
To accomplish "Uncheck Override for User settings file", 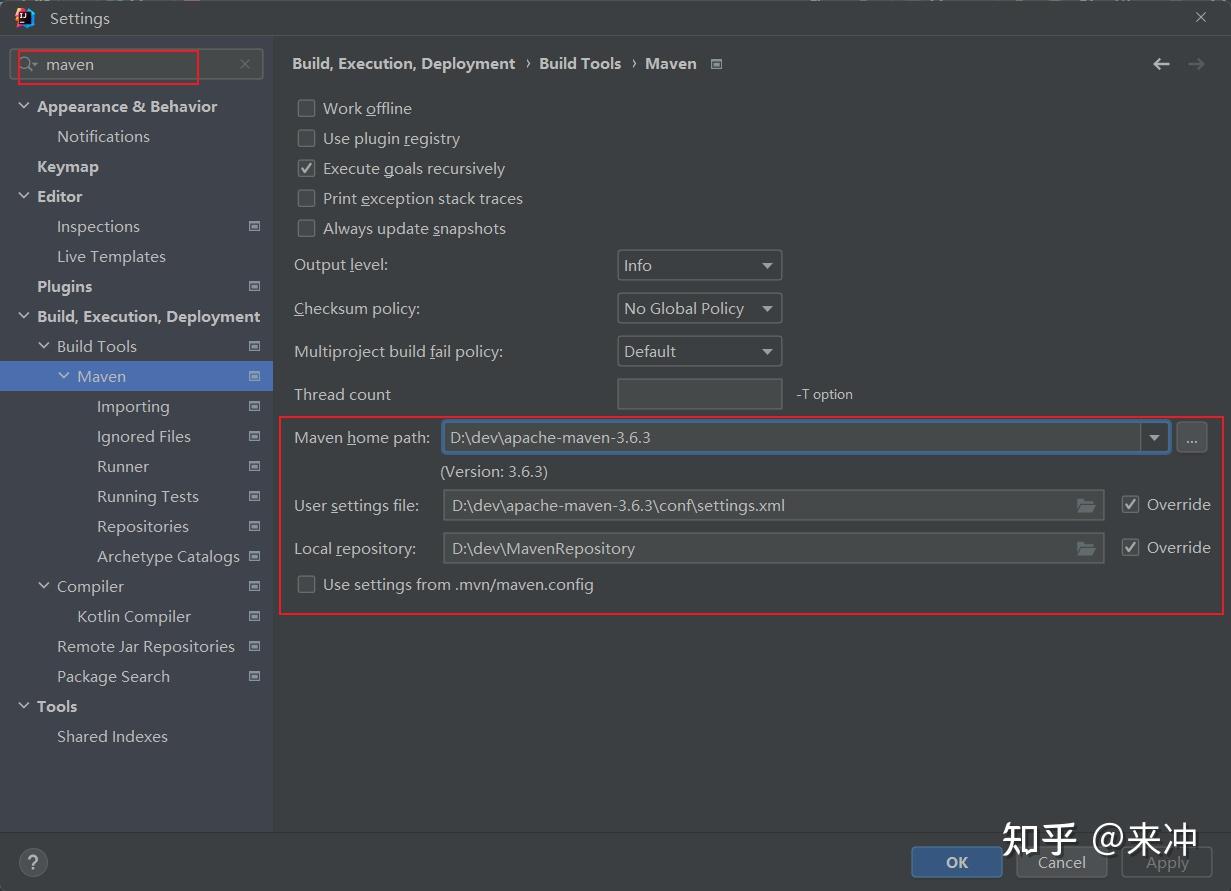I will (x=1130, y=504).
